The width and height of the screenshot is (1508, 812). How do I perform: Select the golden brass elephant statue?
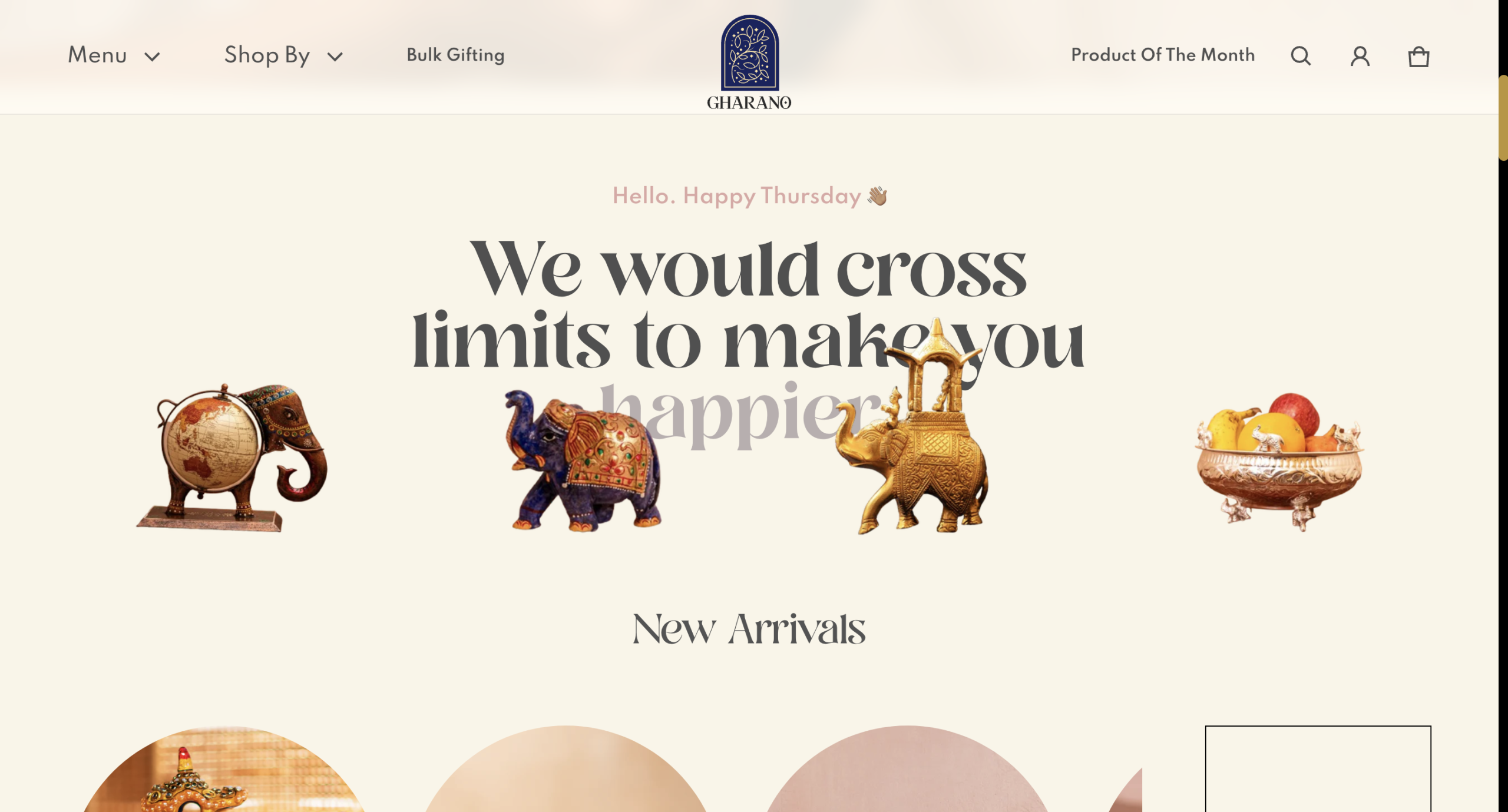pos(912,426)
